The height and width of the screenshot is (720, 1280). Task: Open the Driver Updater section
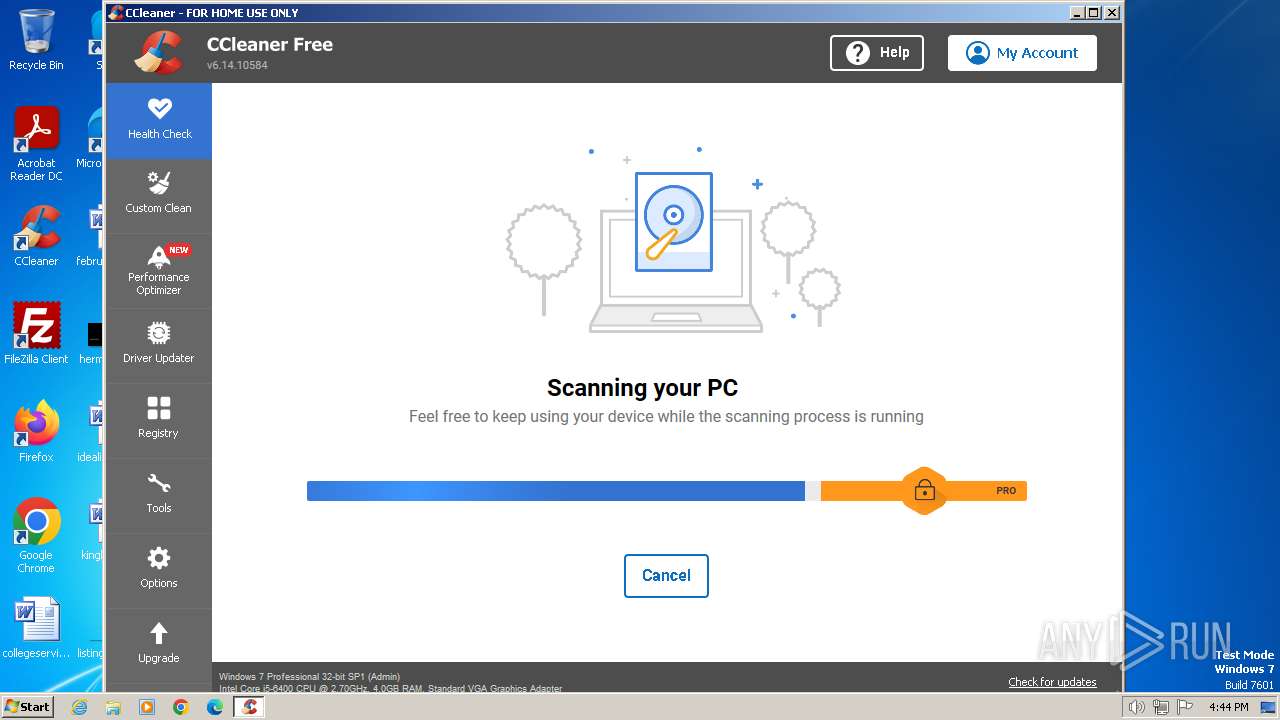[159, 345]
